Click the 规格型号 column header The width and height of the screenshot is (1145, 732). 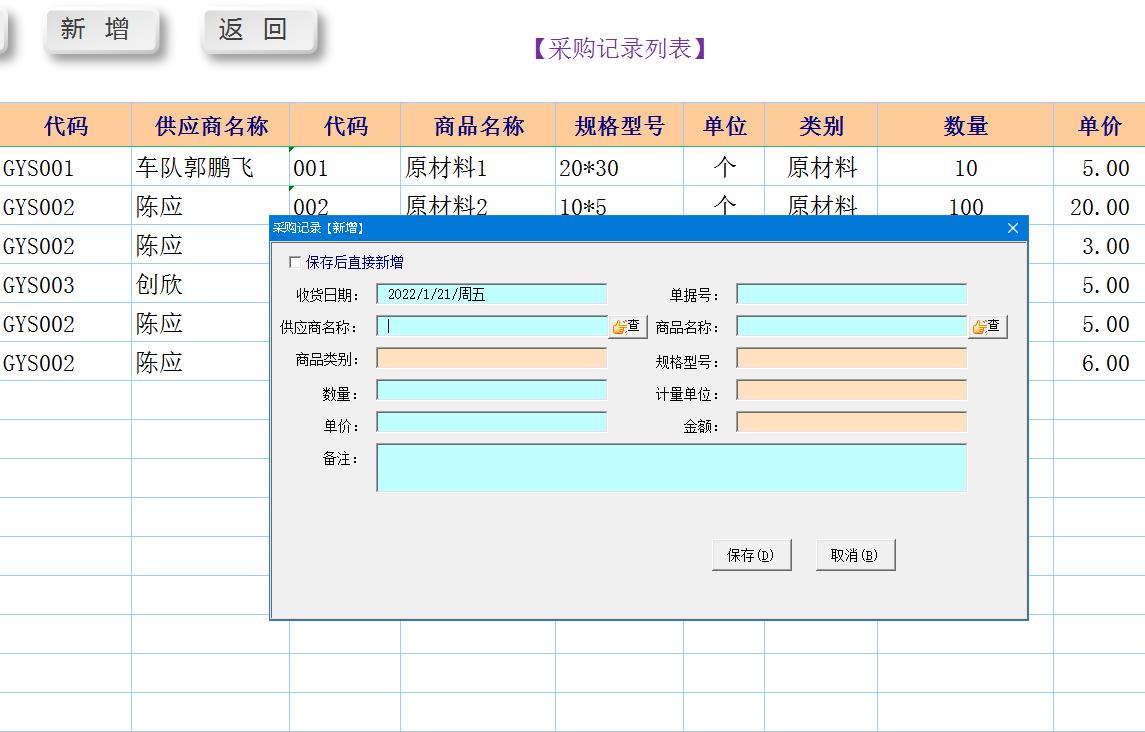click(618, 124)
